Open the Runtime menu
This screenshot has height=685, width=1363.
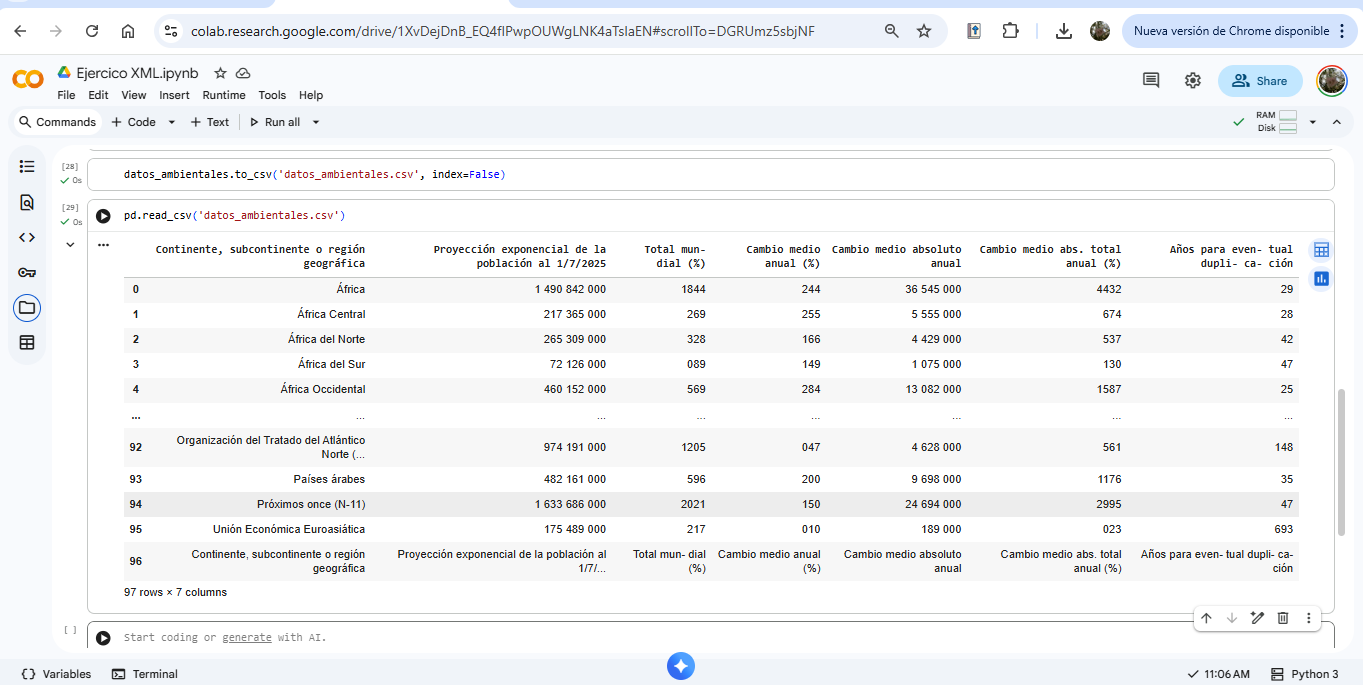click(224, 95)
